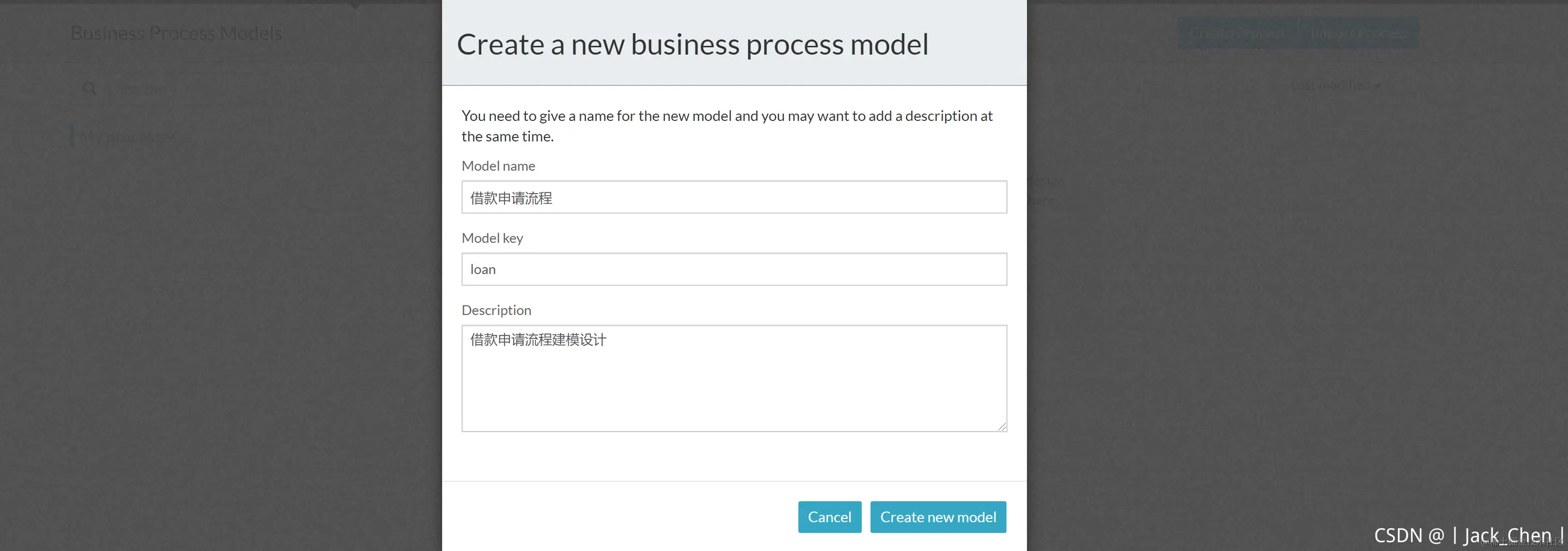
Task: Open the Last modified sort dropdown
Action: pos(1336,85)
